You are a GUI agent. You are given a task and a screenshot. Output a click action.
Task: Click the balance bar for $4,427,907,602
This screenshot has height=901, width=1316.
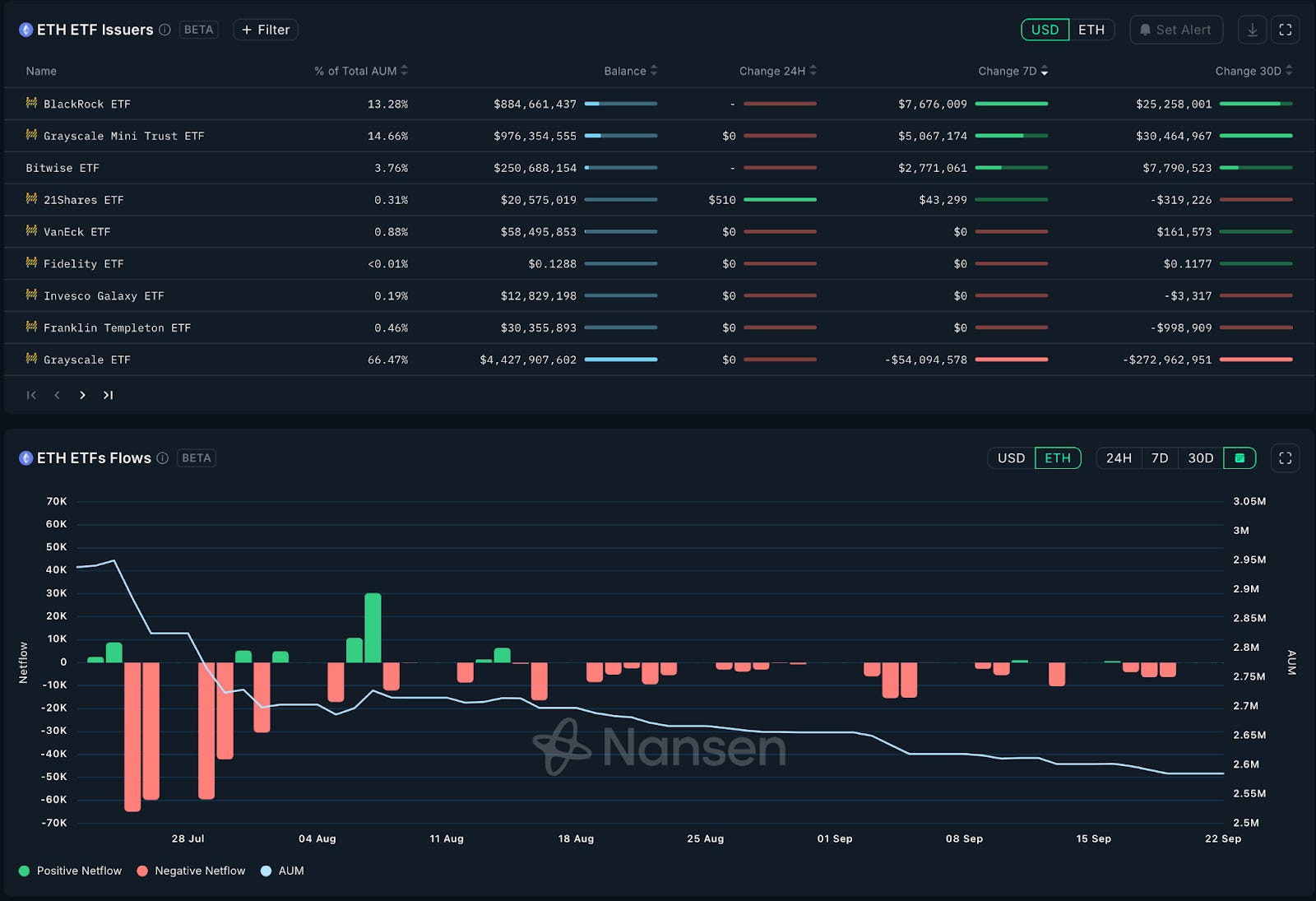tap(621, 360)
